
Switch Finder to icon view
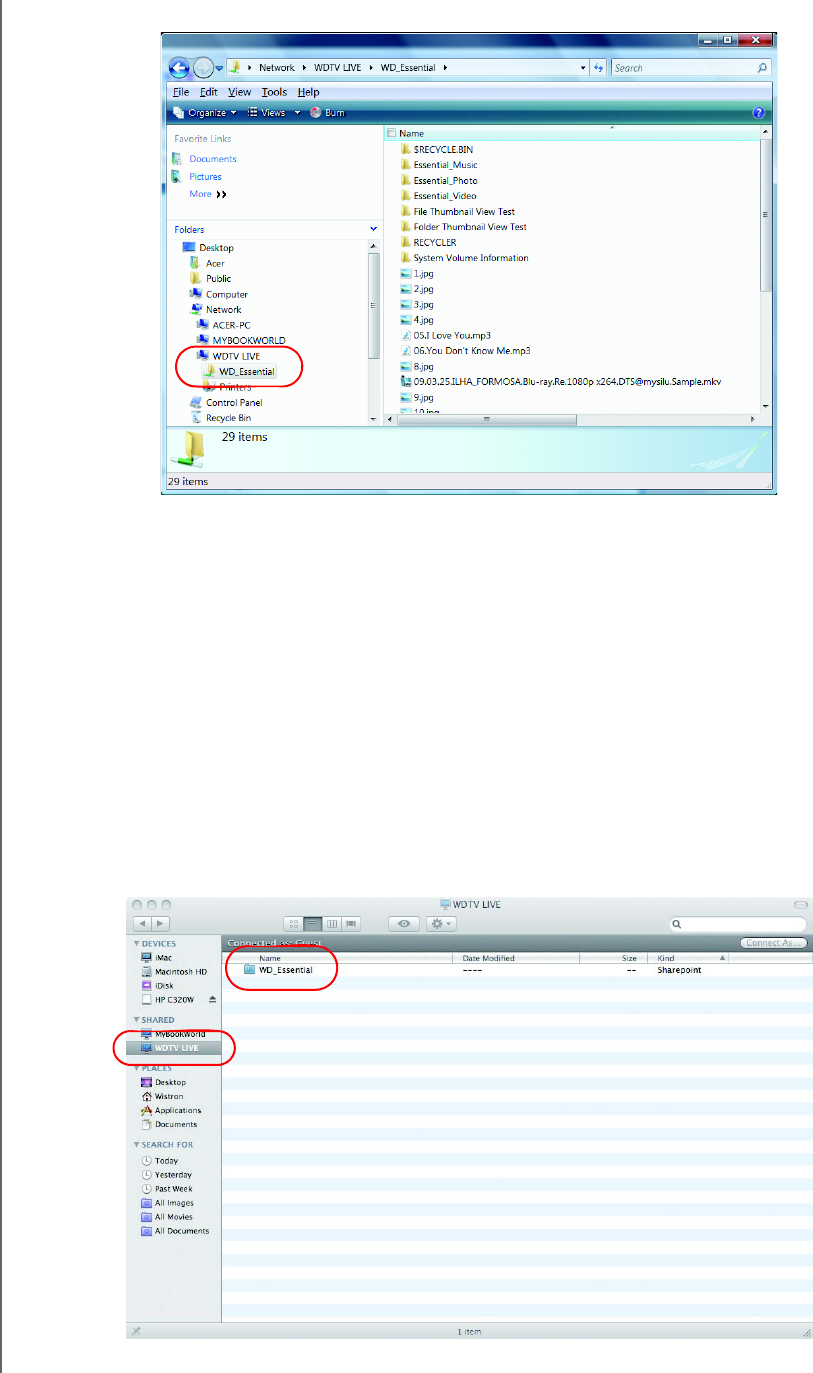[x=295, y=924]
